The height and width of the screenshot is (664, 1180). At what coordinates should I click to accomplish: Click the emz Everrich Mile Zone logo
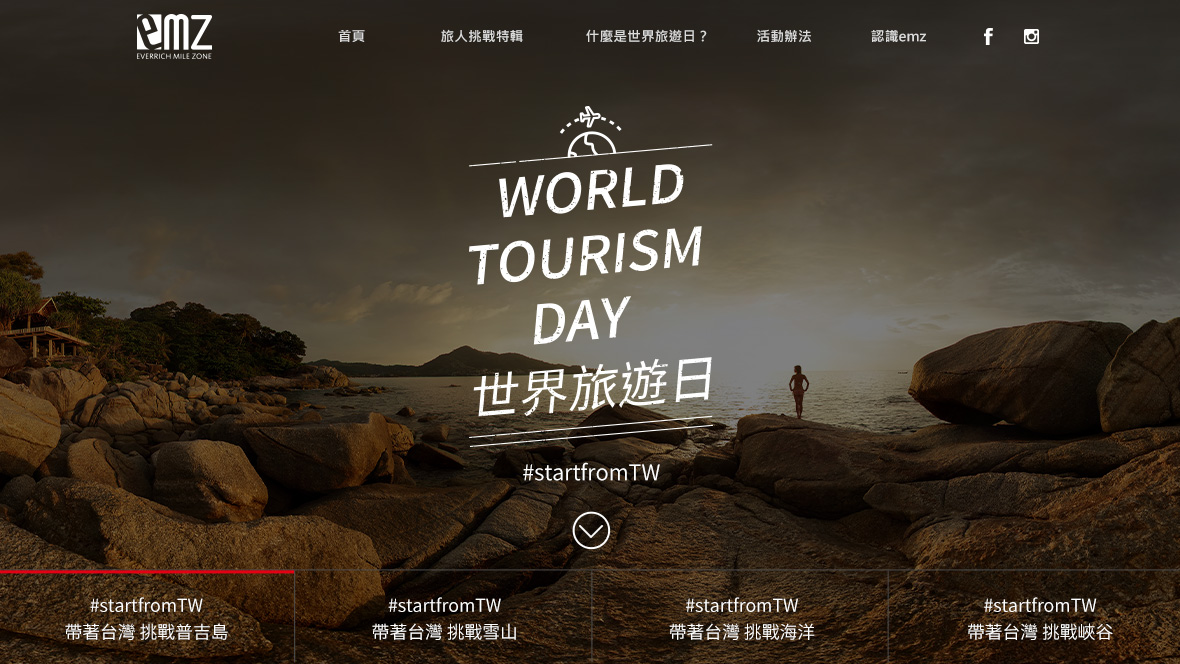[174, 37]
